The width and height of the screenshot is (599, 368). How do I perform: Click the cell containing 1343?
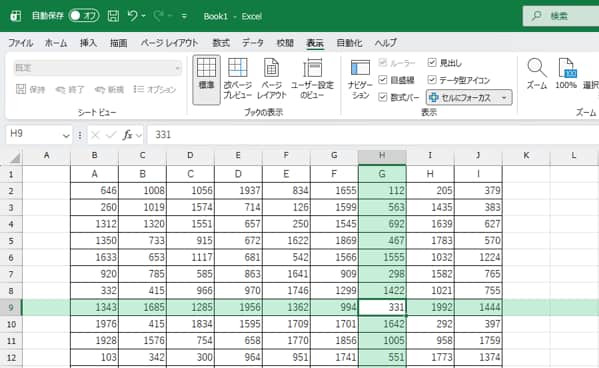pyautogui.click(x=94, y=307)
